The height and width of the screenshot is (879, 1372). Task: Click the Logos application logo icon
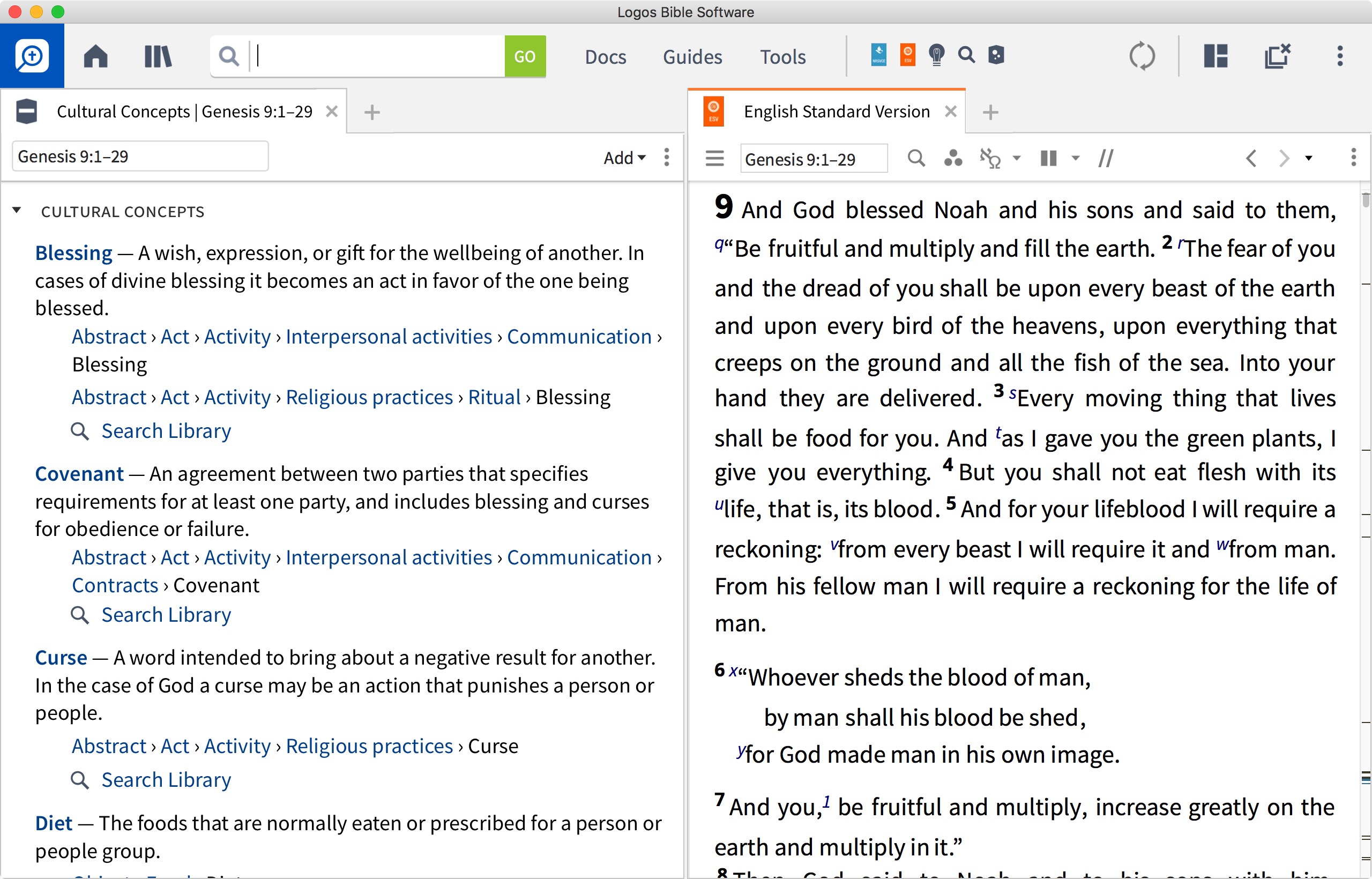point(32,56)
